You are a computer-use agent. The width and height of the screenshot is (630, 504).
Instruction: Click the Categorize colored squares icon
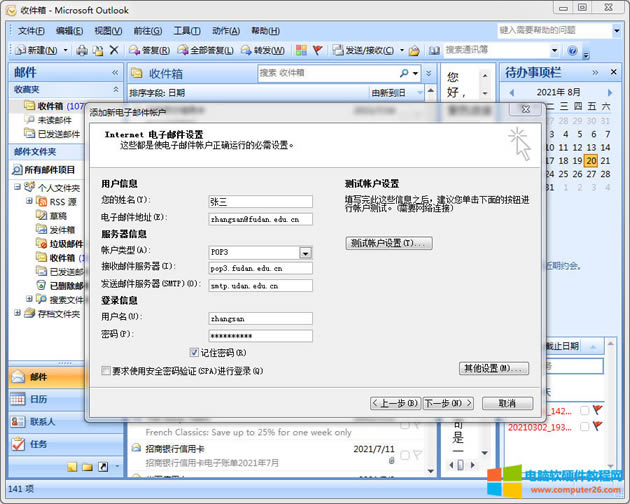[301, 50]
